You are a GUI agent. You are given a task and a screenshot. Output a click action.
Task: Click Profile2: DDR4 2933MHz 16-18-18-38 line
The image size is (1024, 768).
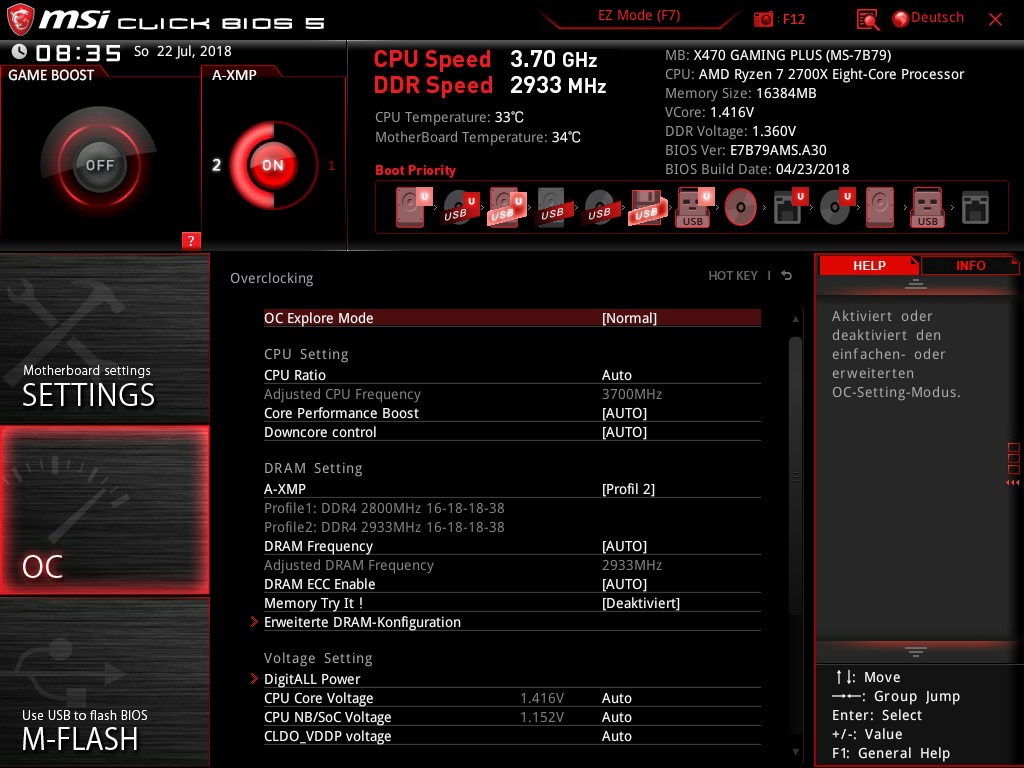384,527
